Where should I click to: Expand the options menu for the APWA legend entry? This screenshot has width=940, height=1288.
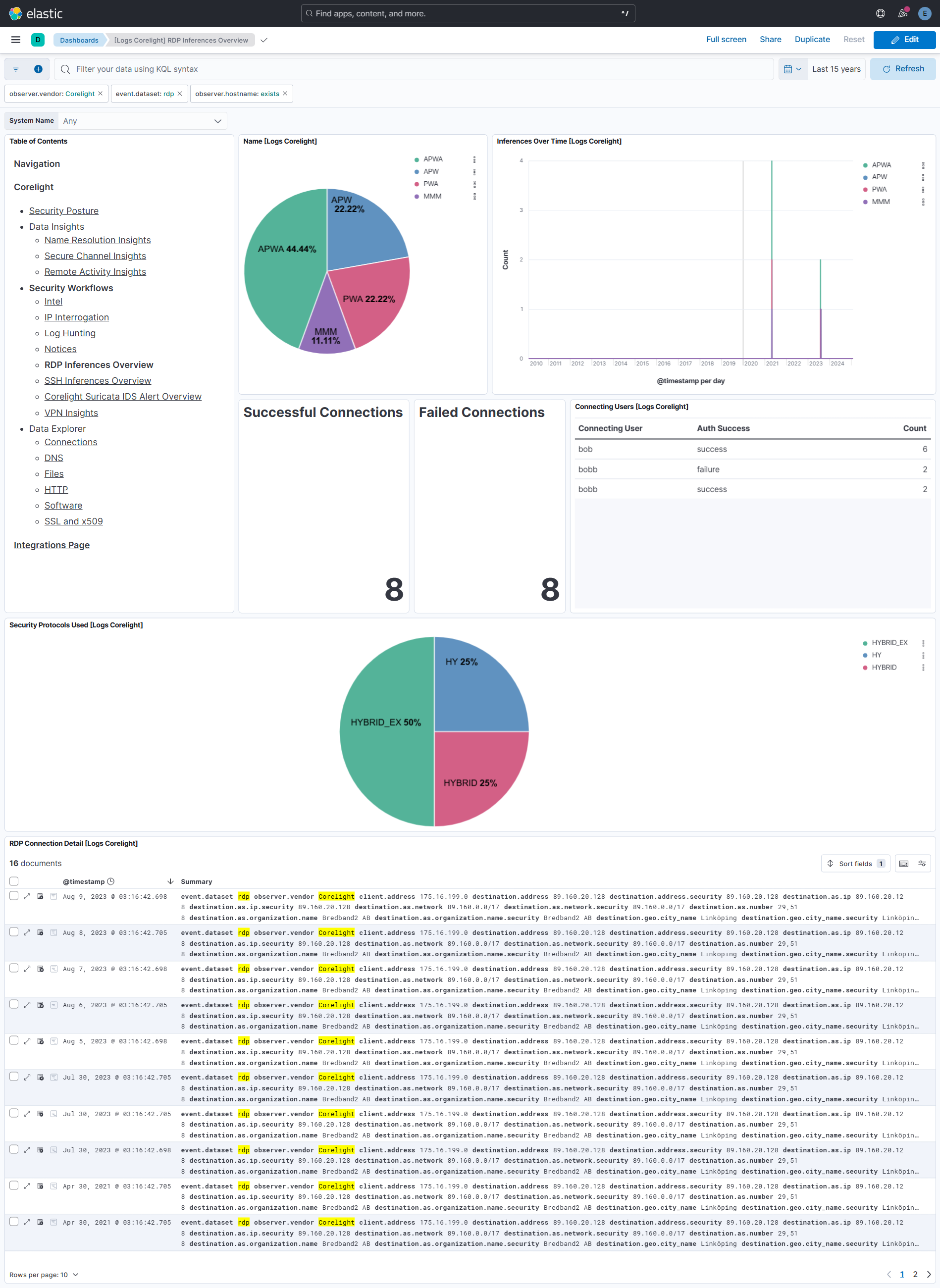[475, 160]
